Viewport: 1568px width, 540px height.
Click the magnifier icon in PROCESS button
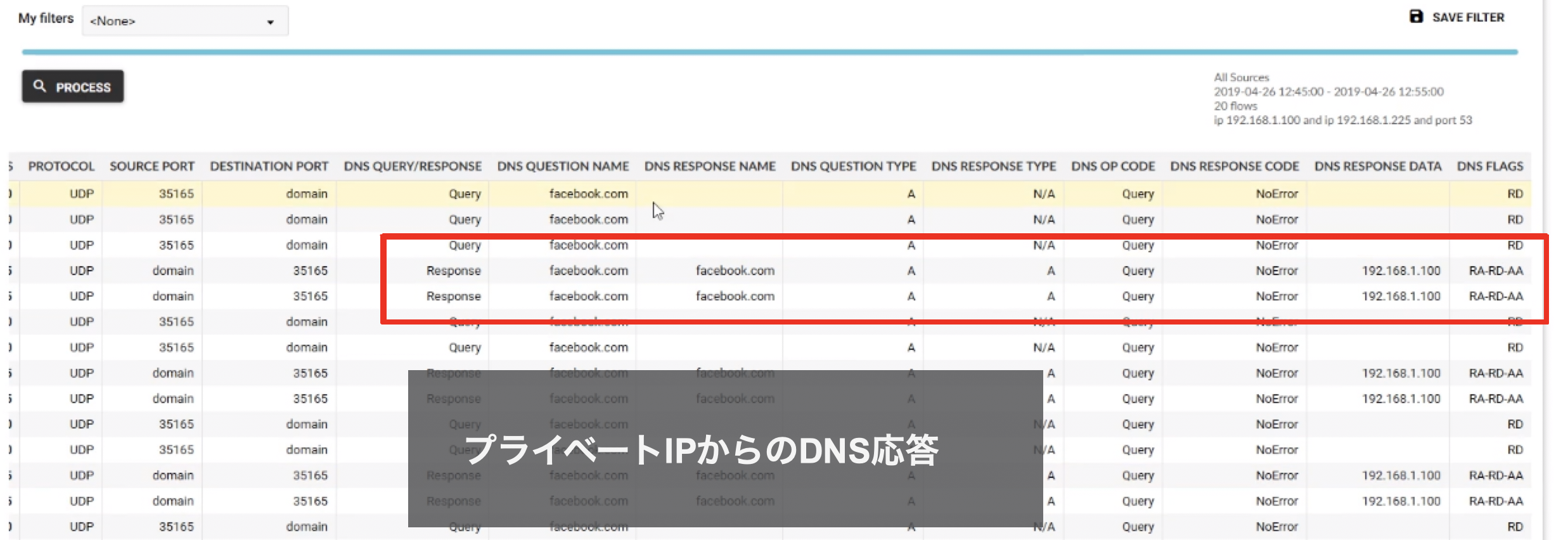coord(40,86)
